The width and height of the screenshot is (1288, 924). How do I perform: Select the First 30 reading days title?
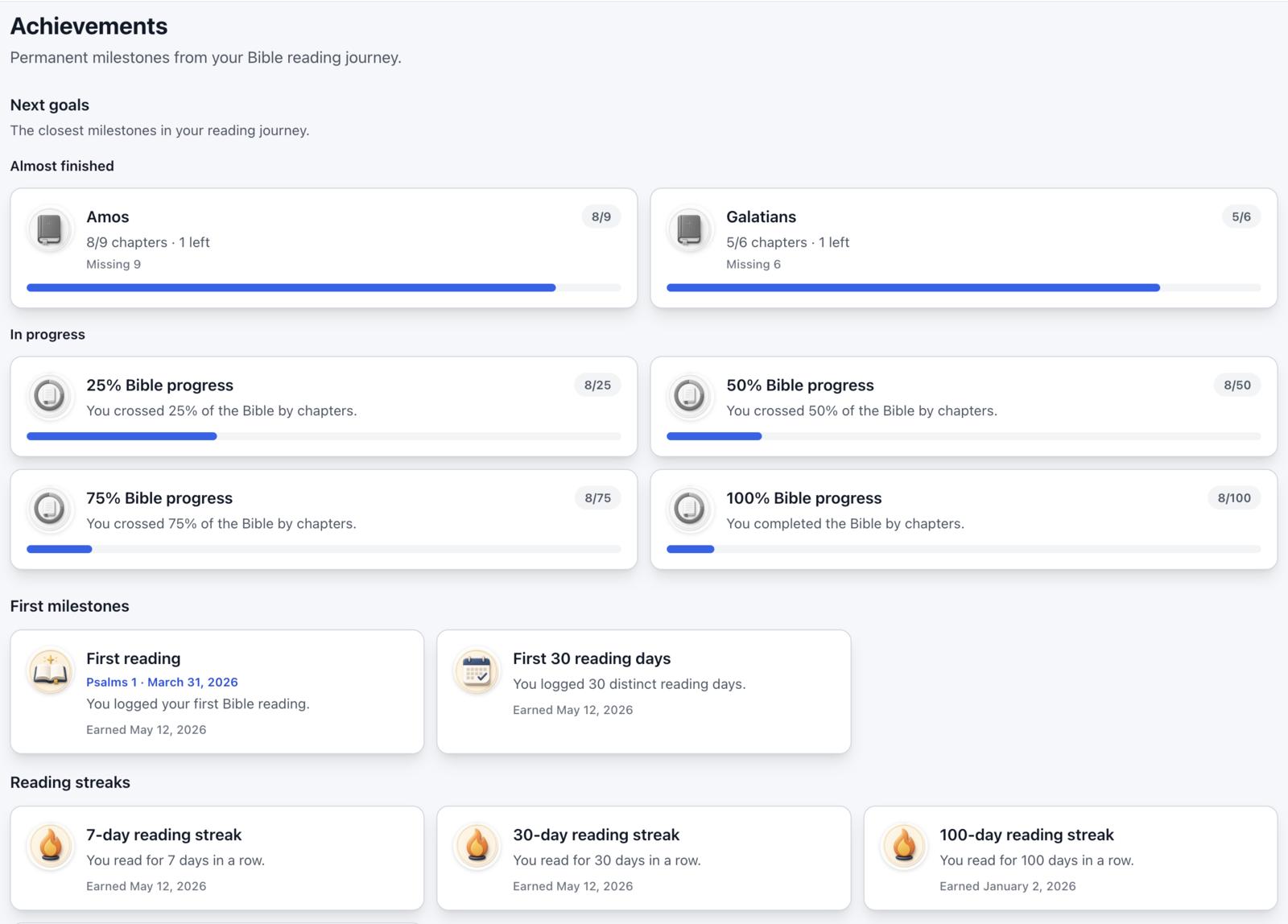click(592, 658)
